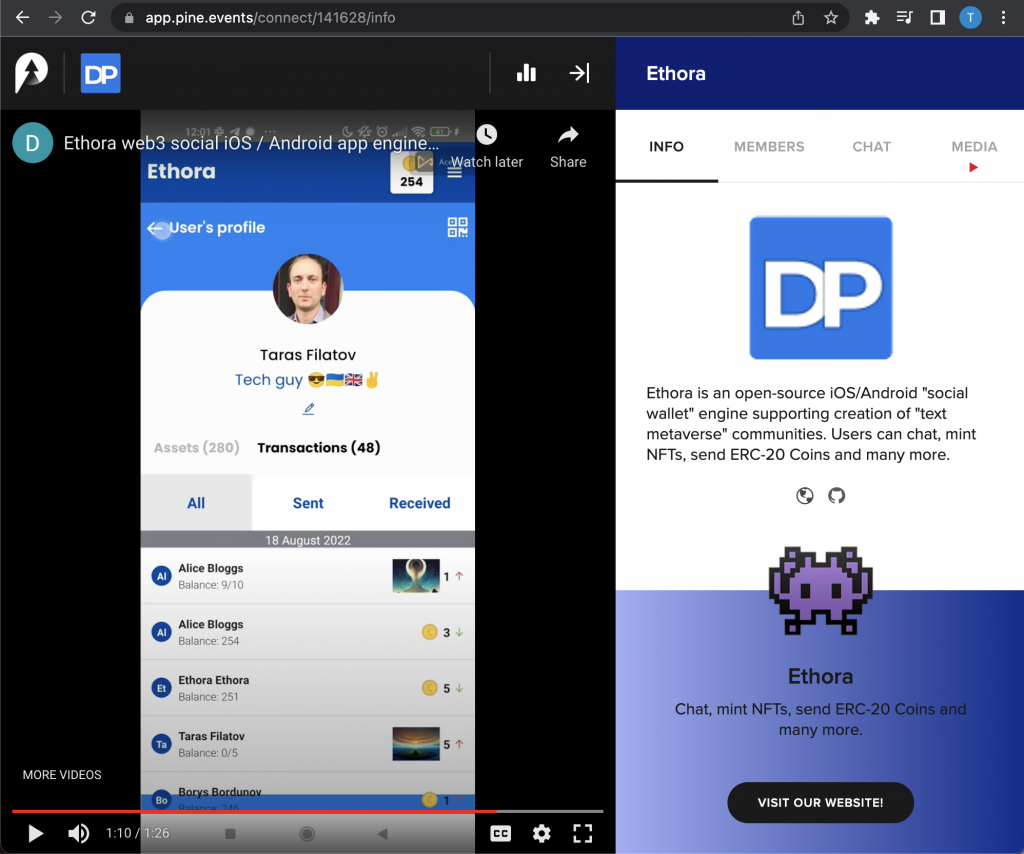Click the Ethora heading under the mascot
The image size is (1024, 854).
pos(820,676)
